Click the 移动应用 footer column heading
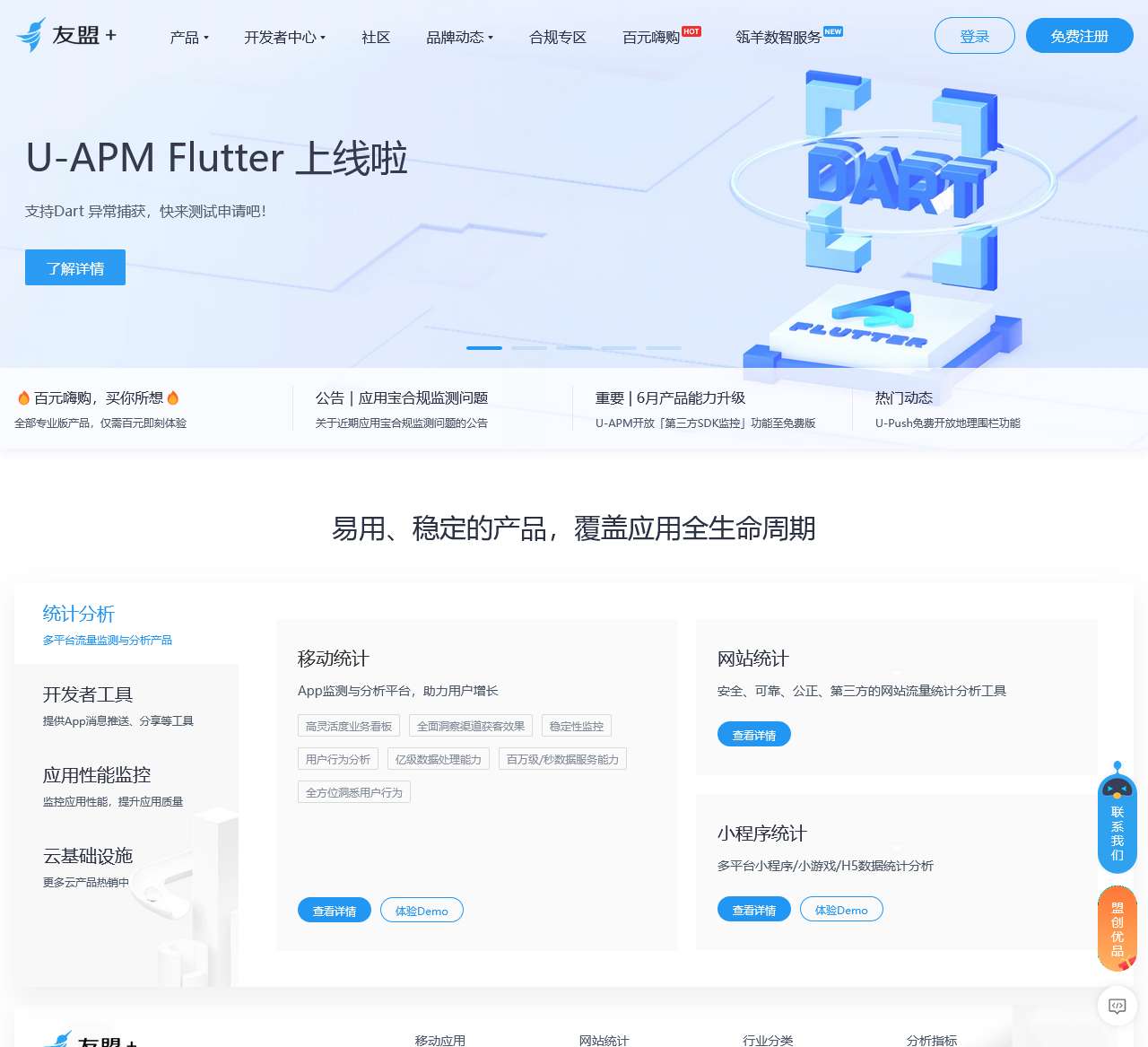This screenshot has height=1047, width=1148. tap(440, 1040)
